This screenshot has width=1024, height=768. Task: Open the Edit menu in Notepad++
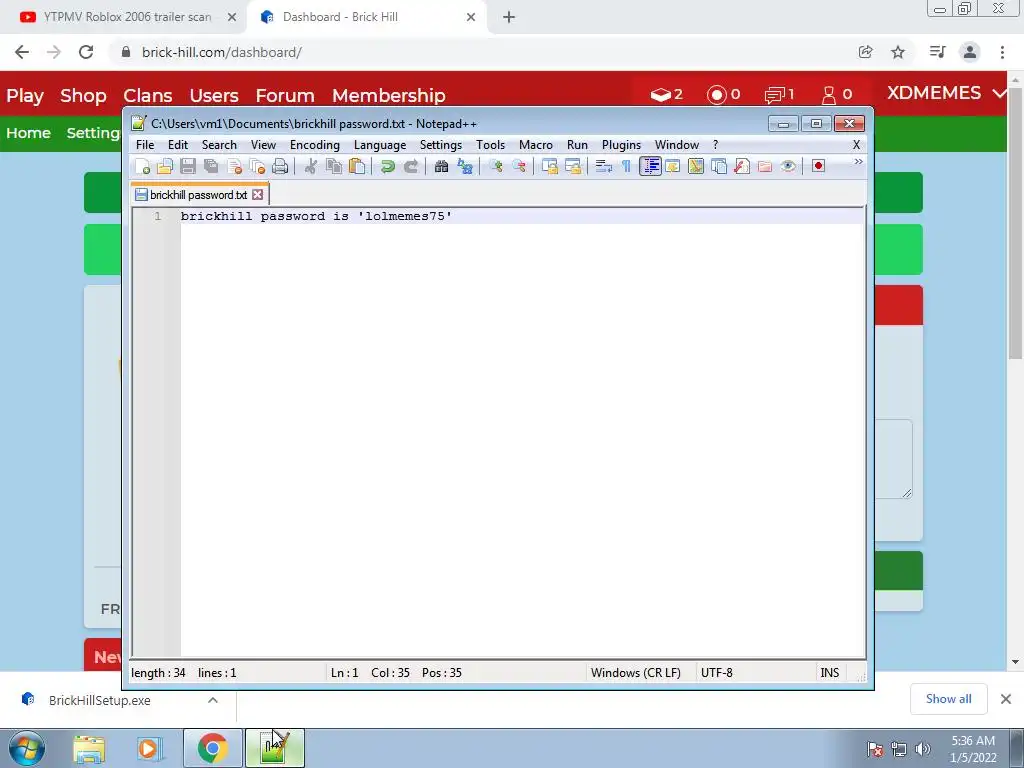[x=178, y=145]
